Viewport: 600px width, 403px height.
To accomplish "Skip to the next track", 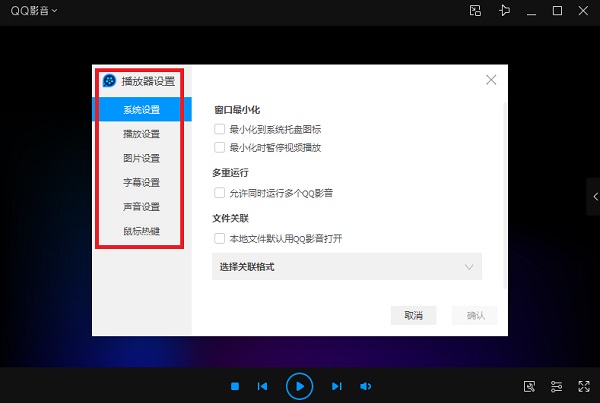I will pyautogui.click(x=337, y=386).
